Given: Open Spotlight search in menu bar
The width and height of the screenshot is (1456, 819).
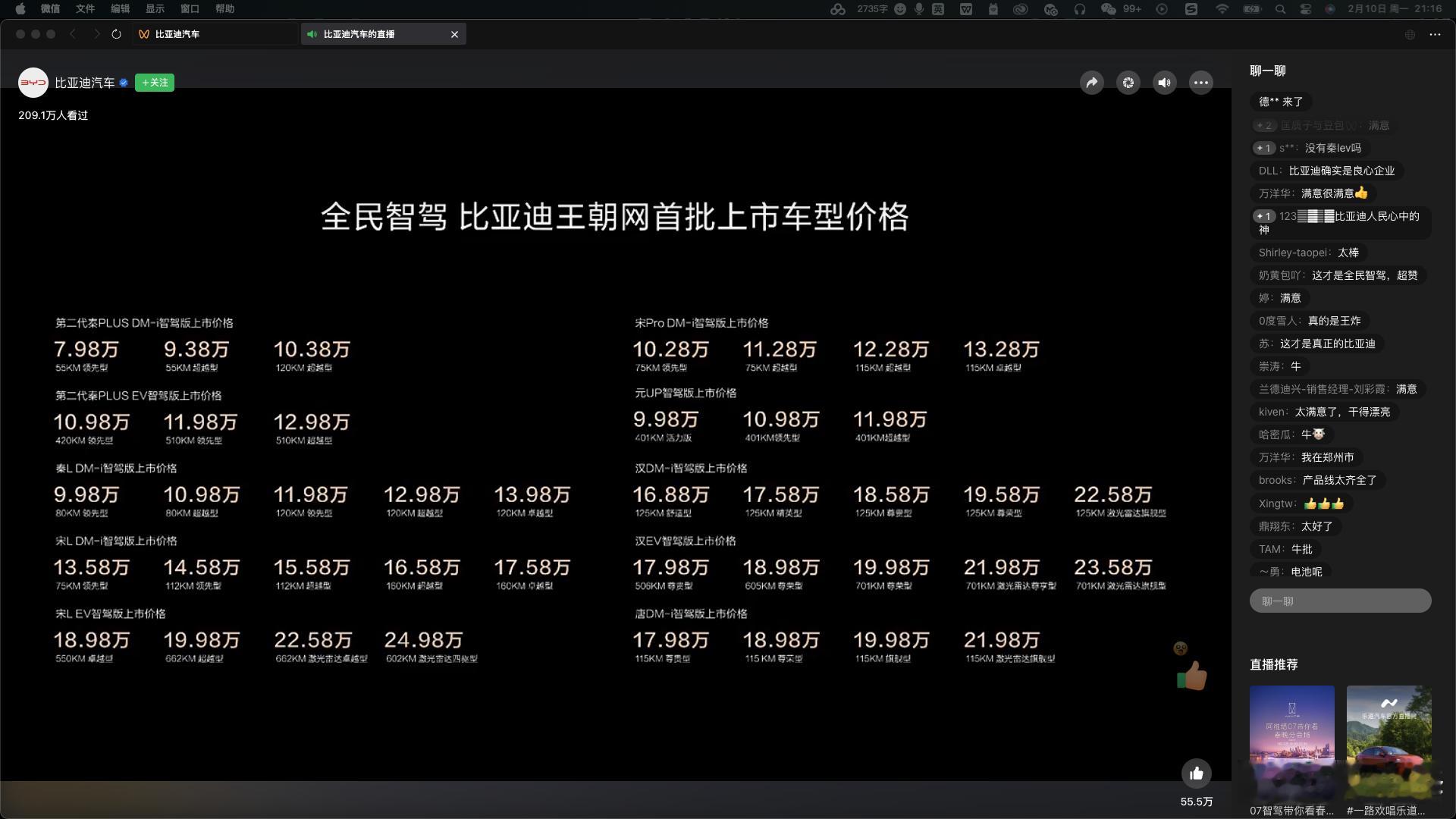Looking at the screenshot, I should point(1280,9).
